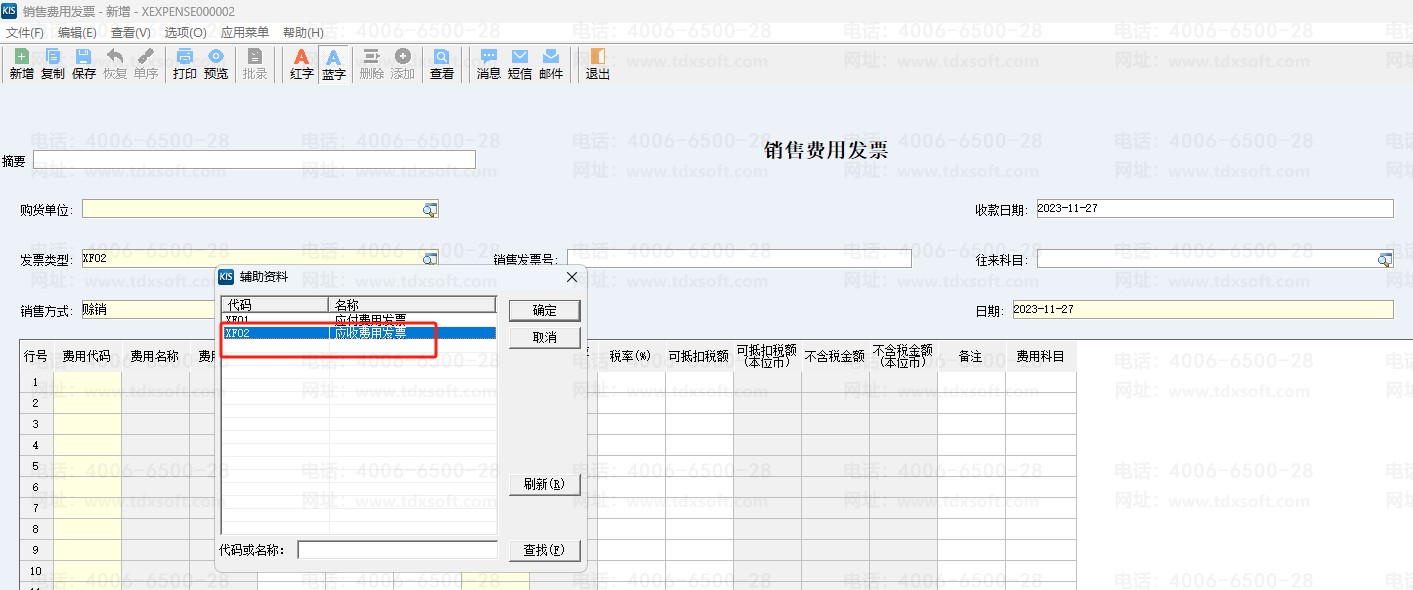Open lookup for 发票类型 field

click(x=430, y=259)
